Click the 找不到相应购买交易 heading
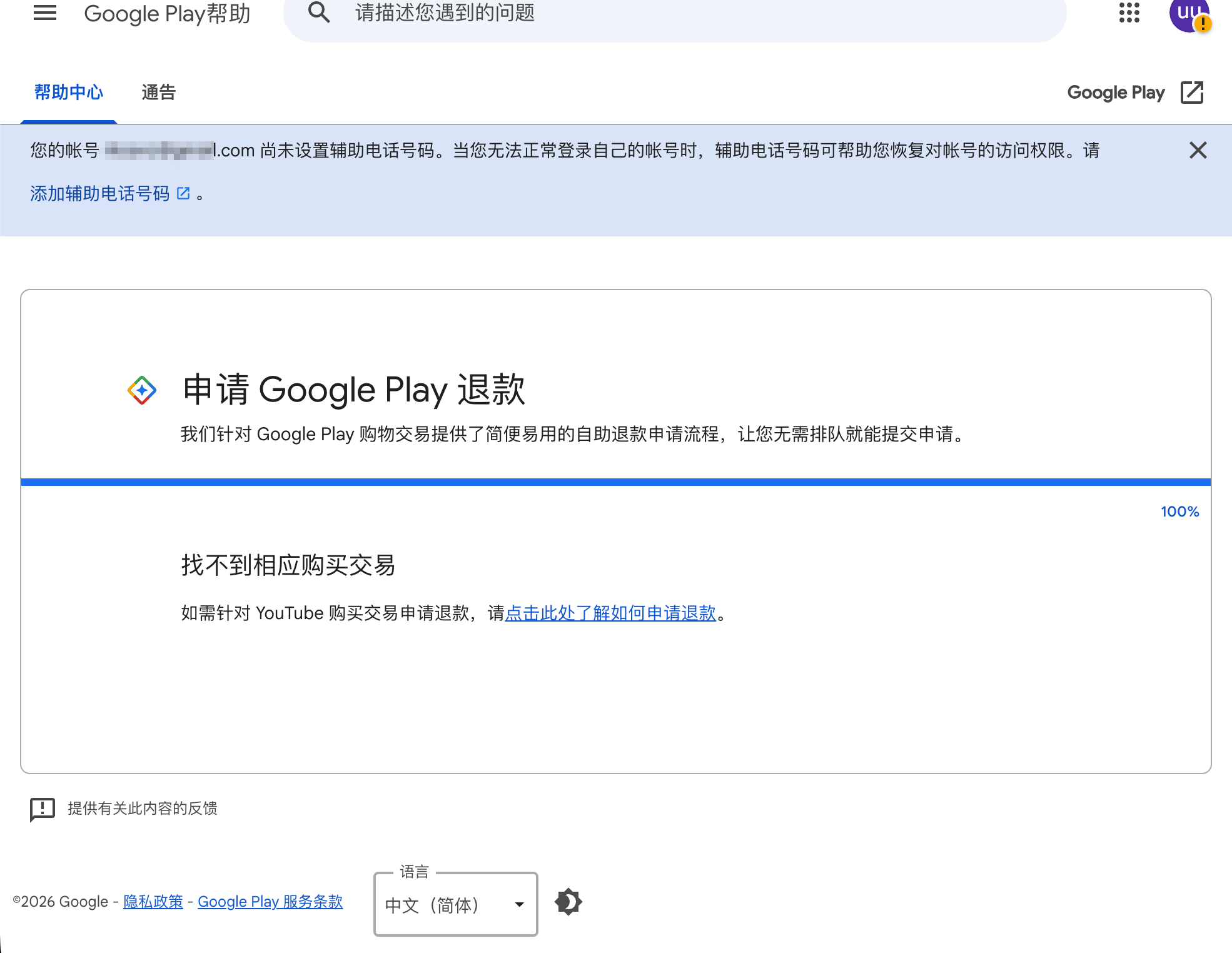 288,565
